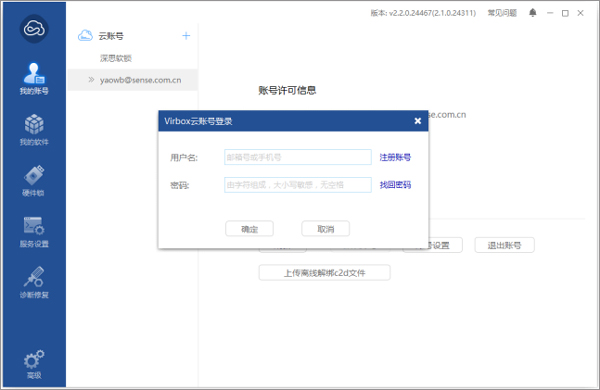Open the 高级 settings section
This screenshot has height=390, width=600.
tap(34, 364)
